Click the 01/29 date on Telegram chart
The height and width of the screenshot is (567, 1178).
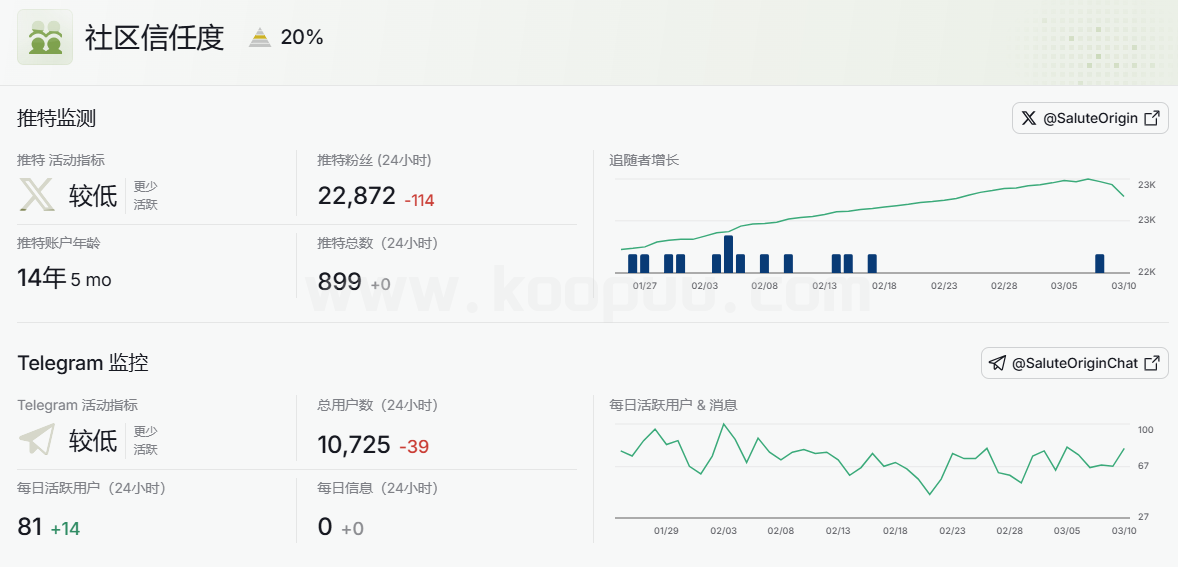point(666,531)
